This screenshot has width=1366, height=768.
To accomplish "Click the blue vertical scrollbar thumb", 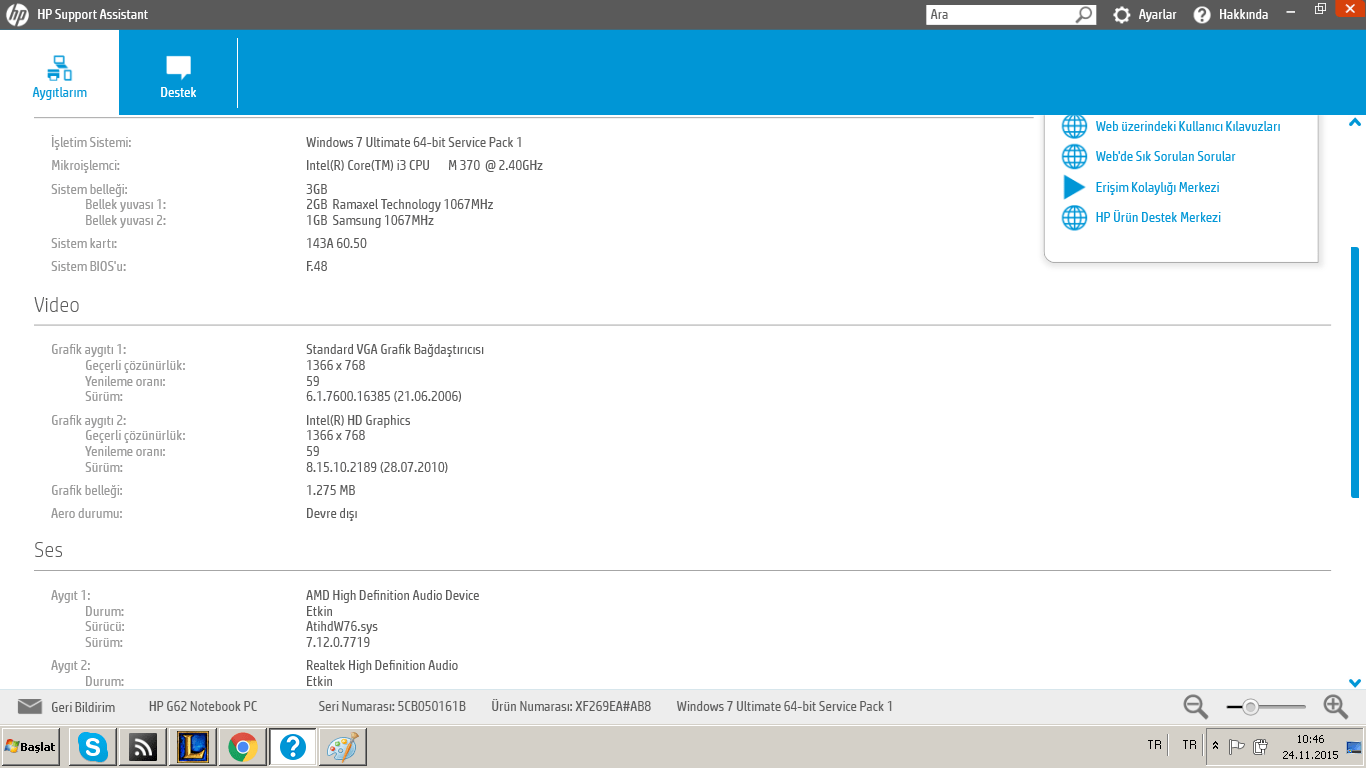I will tap(1355, 372).
